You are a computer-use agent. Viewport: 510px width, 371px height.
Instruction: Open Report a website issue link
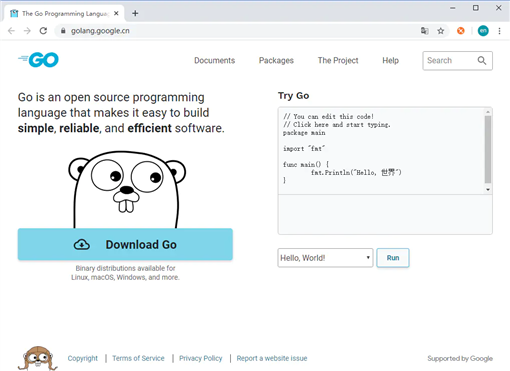pyautogui.click(x=272, y=358)
